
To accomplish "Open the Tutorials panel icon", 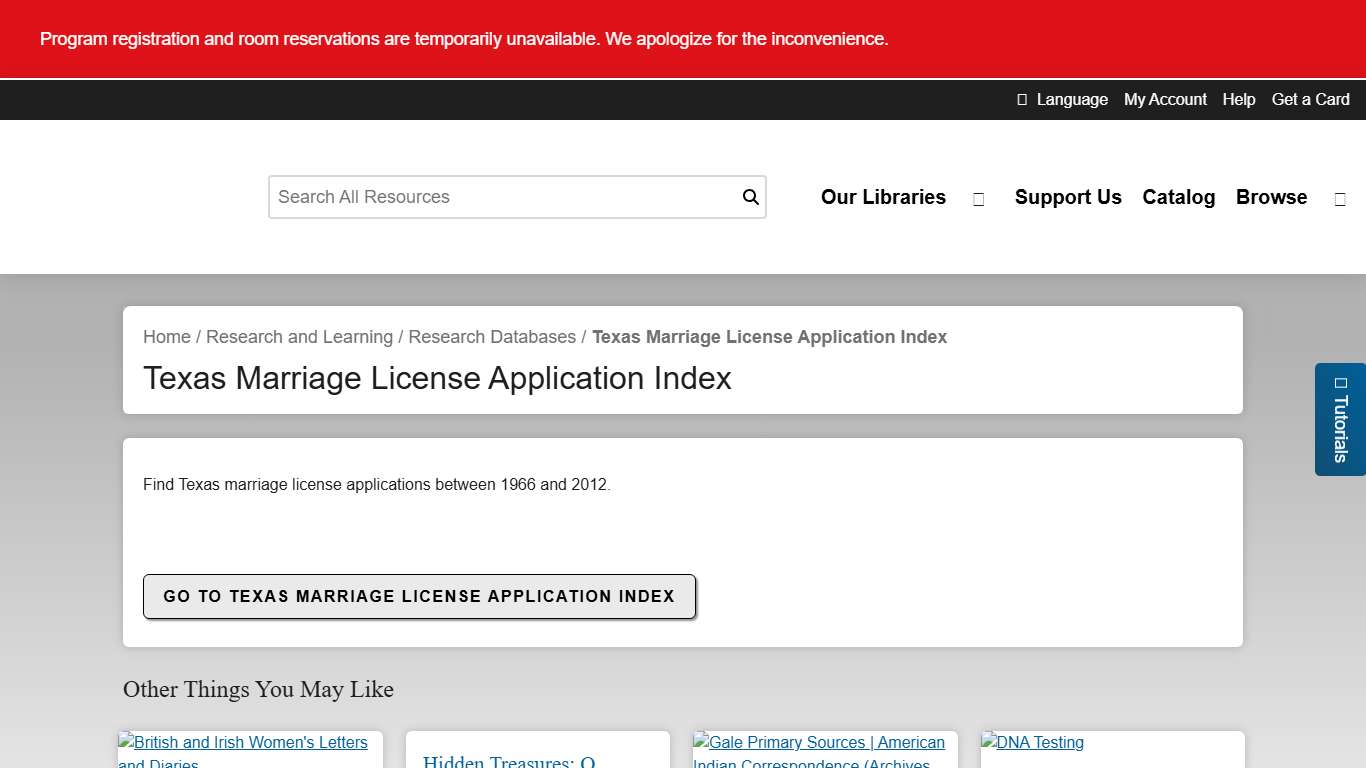I will point(1340,383).
